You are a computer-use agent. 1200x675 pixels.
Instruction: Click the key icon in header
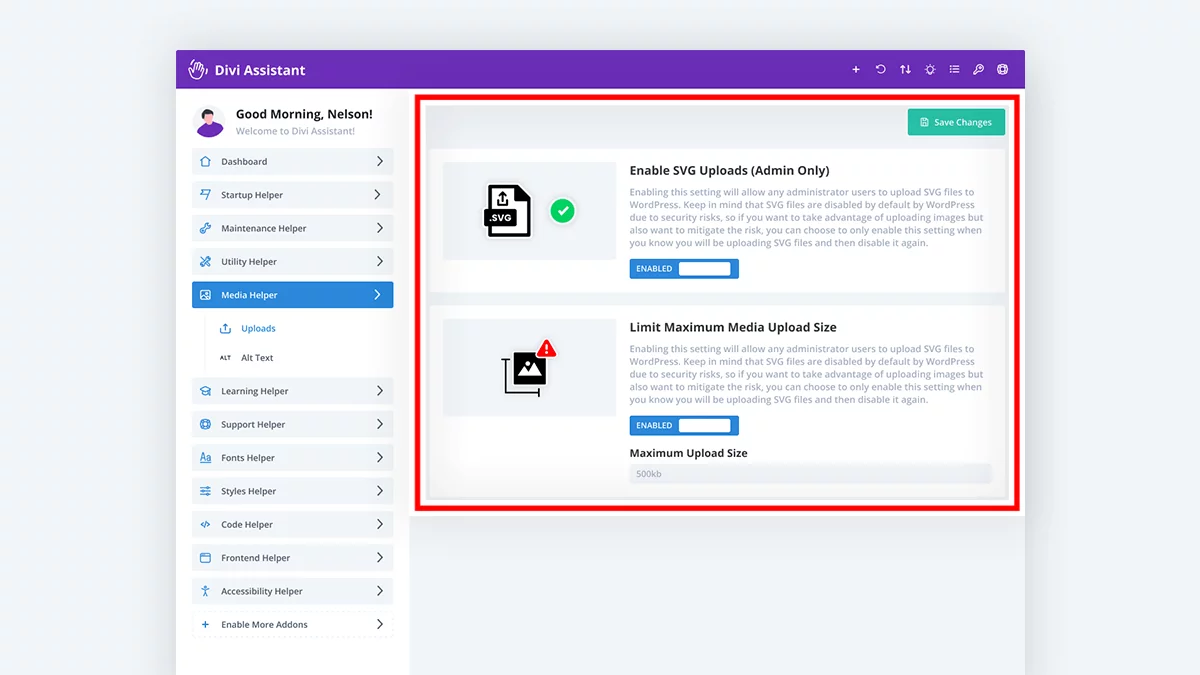978,70
